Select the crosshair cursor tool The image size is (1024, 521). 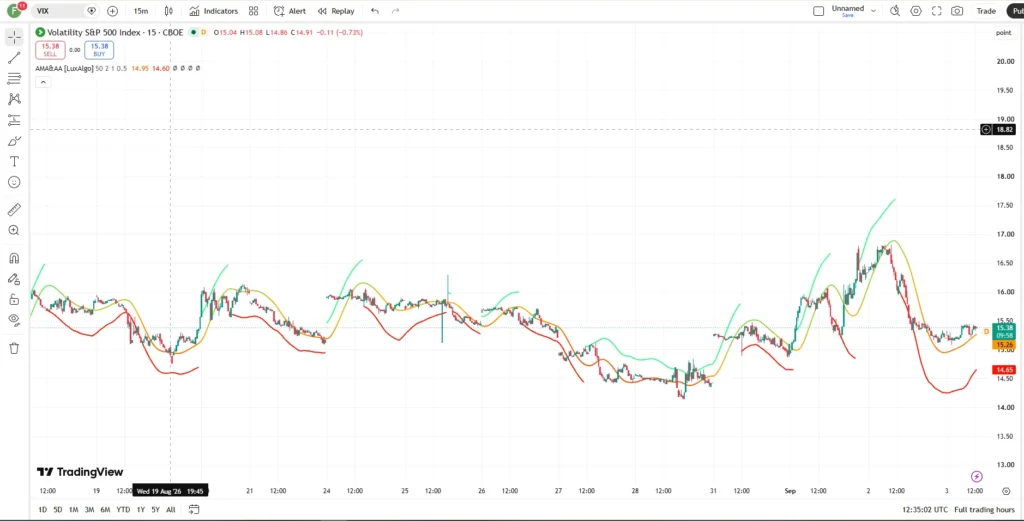click(x=14, y=37)
